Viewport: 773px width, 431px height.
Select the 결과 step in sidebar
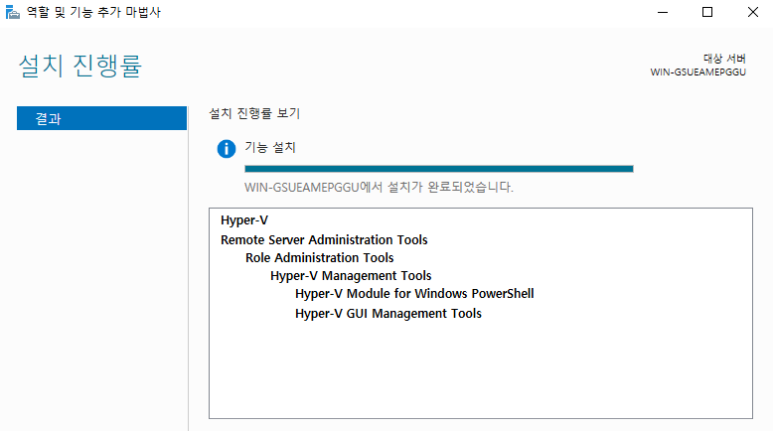pyautogui.click(x=102, y=118)
